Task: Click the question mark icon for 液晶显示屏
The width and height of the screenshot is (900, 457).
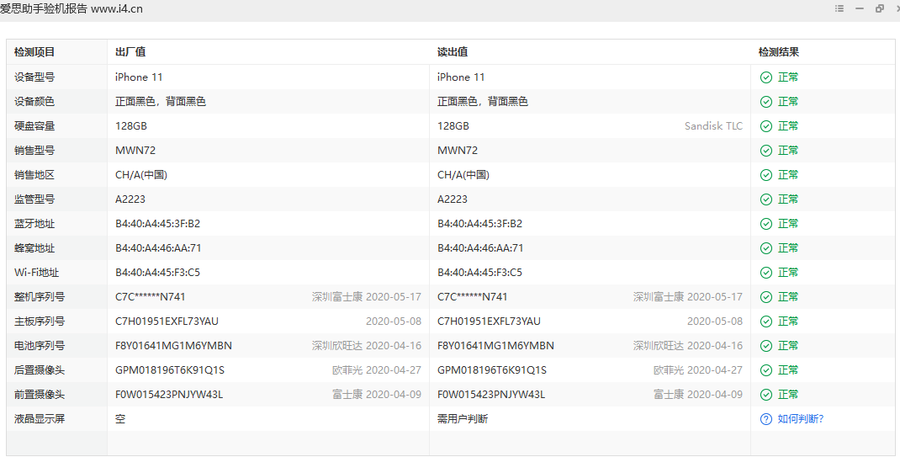Action: pos(766,419)
